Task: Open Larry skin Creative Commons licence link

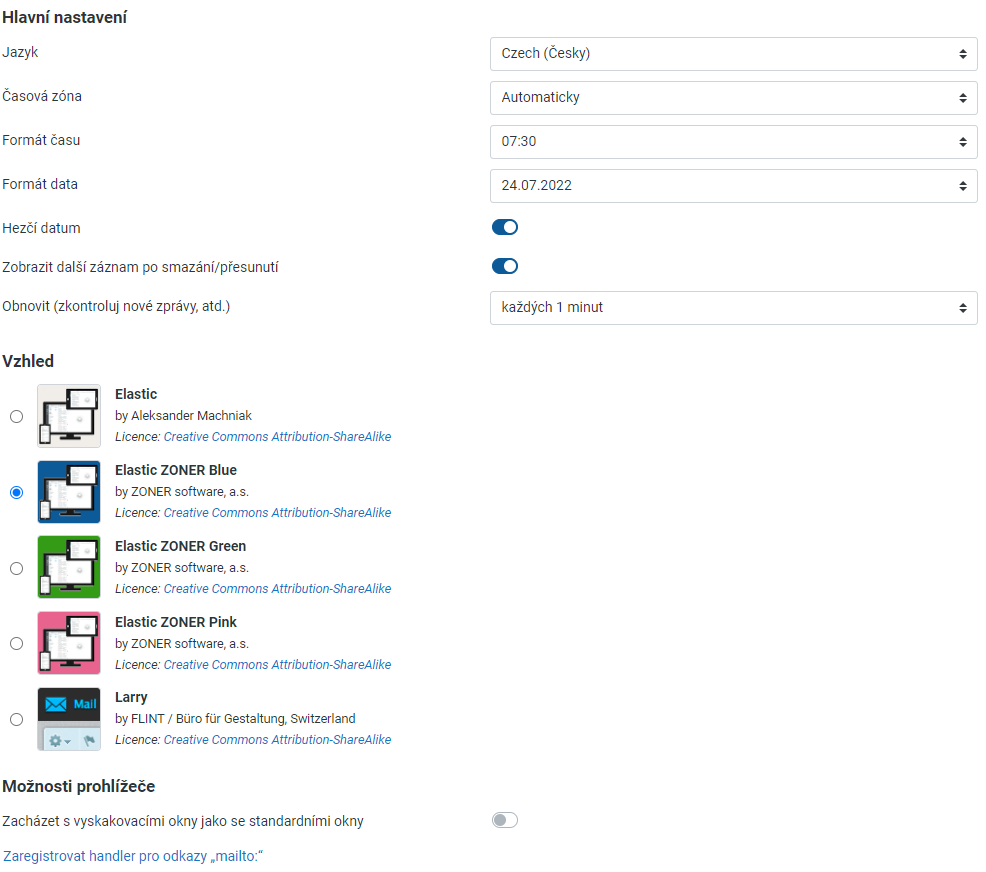Action: pyautogui.click(x=277, y=740)
